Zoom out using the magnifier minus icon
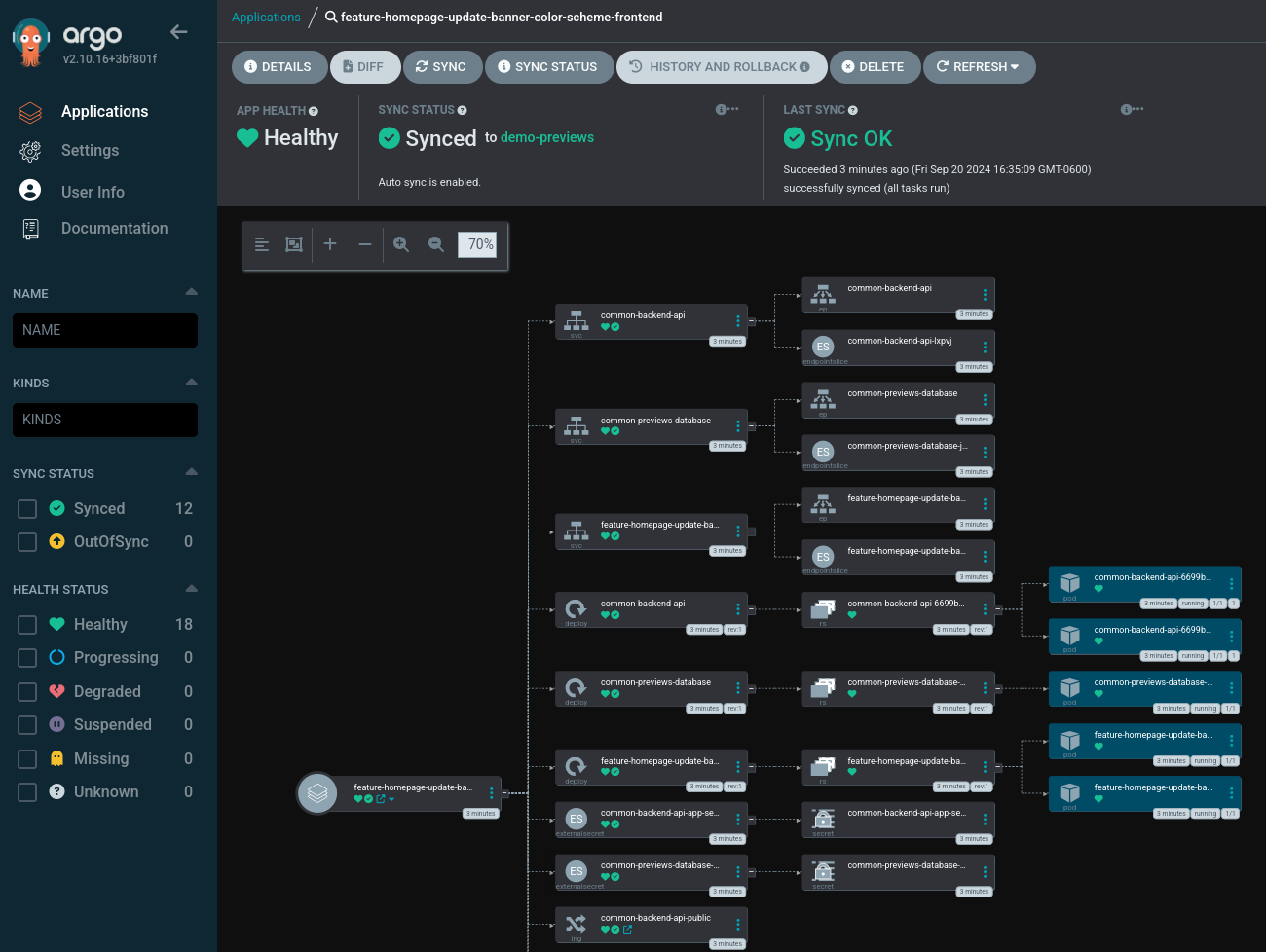 [x=436, y=244]
